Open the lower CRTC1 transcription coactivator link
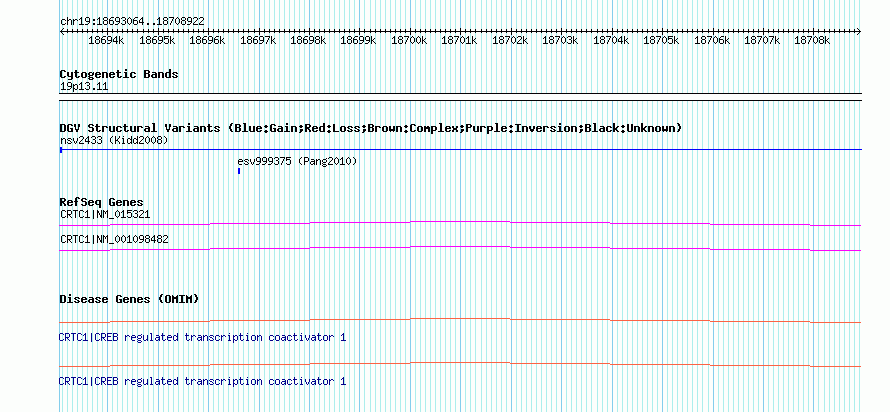 pos(203,381)
